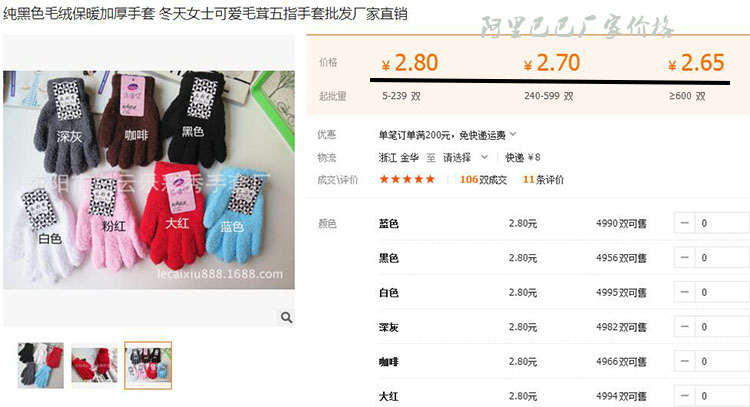Click minus button on 白色 row
The width and height of the screenshot is (750, 407).
coord(684,292)
